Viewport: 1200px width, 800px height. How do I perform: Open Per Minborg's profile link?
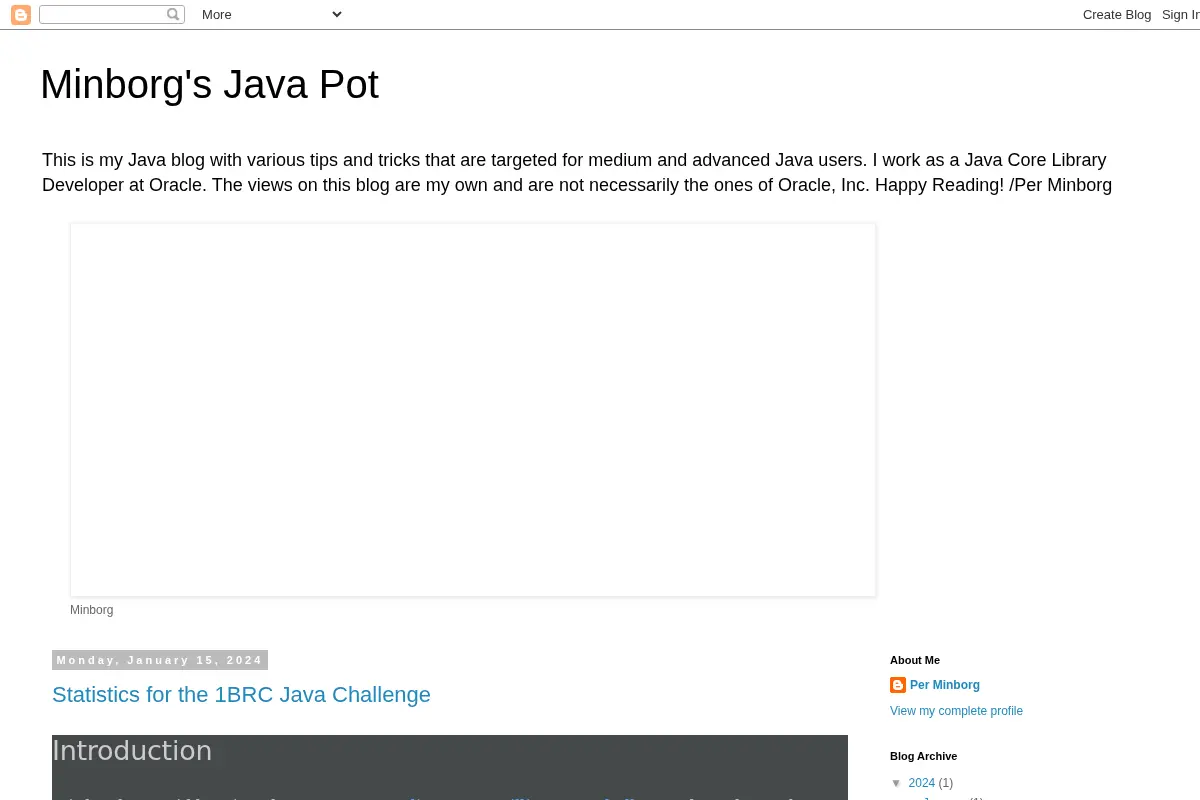pos(945,685)
